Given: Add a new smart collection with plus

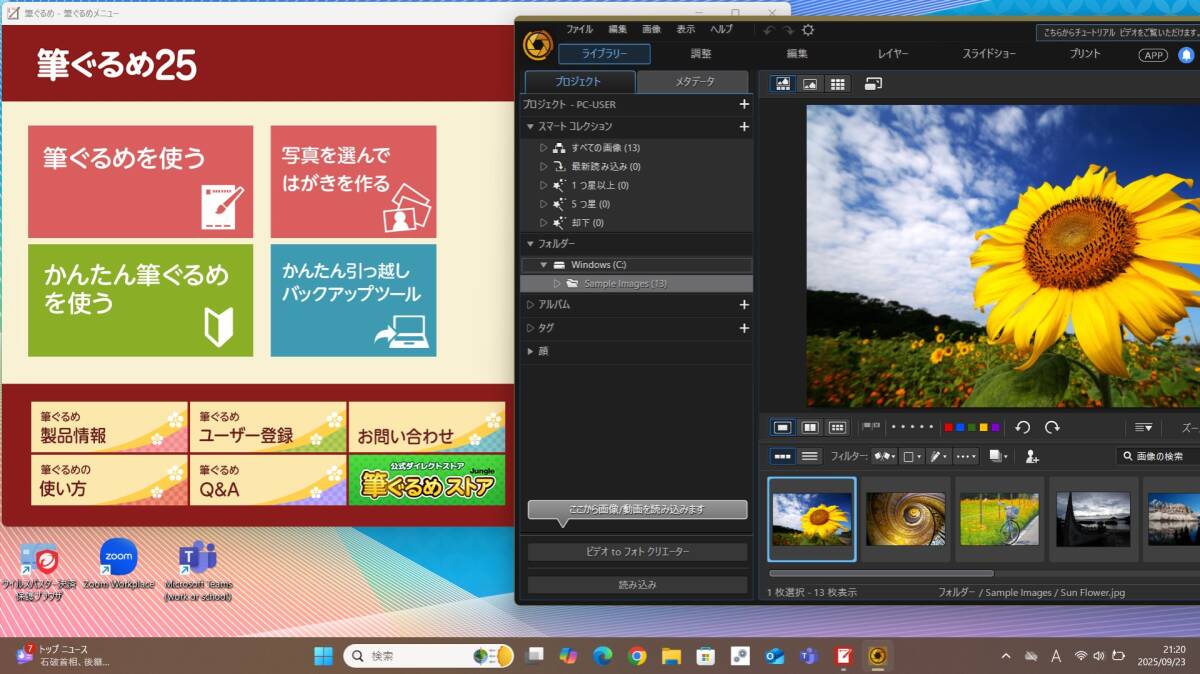Looking at the screenshot, I should pos(743,127).
